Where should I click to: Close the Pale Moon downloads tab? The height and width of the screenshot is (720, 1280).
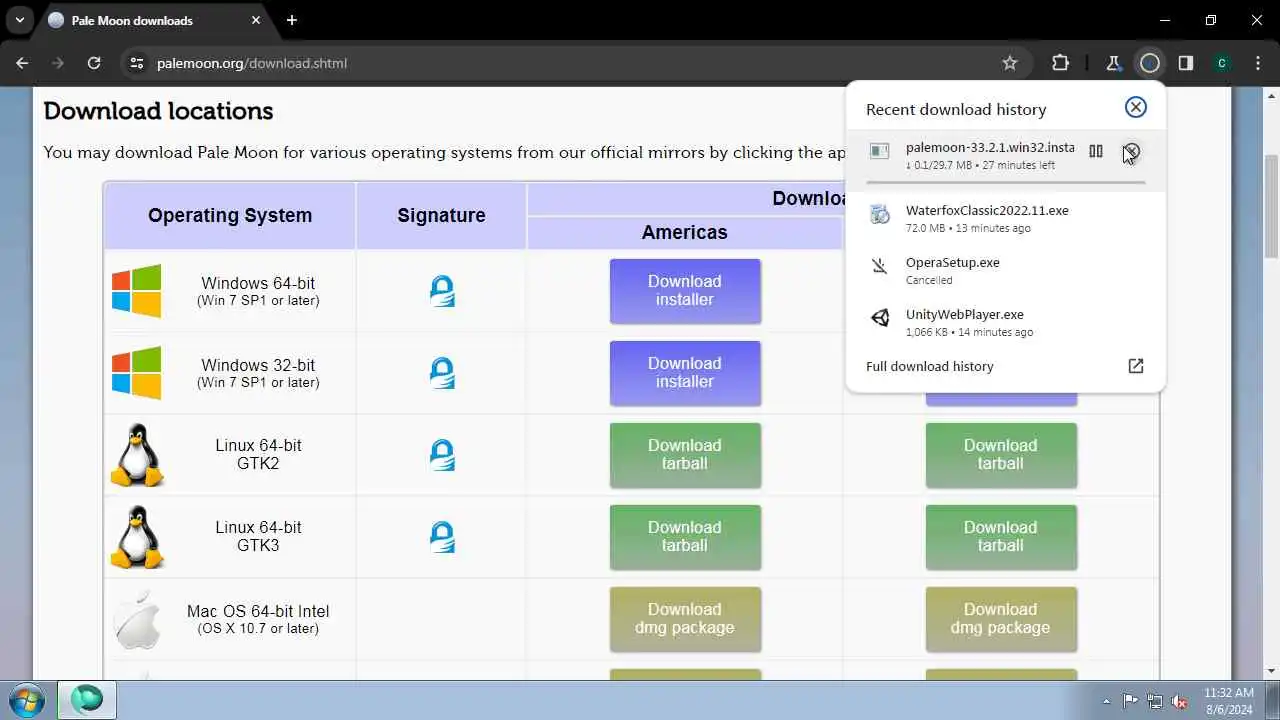pyautogui.click(x=255, y=20)
